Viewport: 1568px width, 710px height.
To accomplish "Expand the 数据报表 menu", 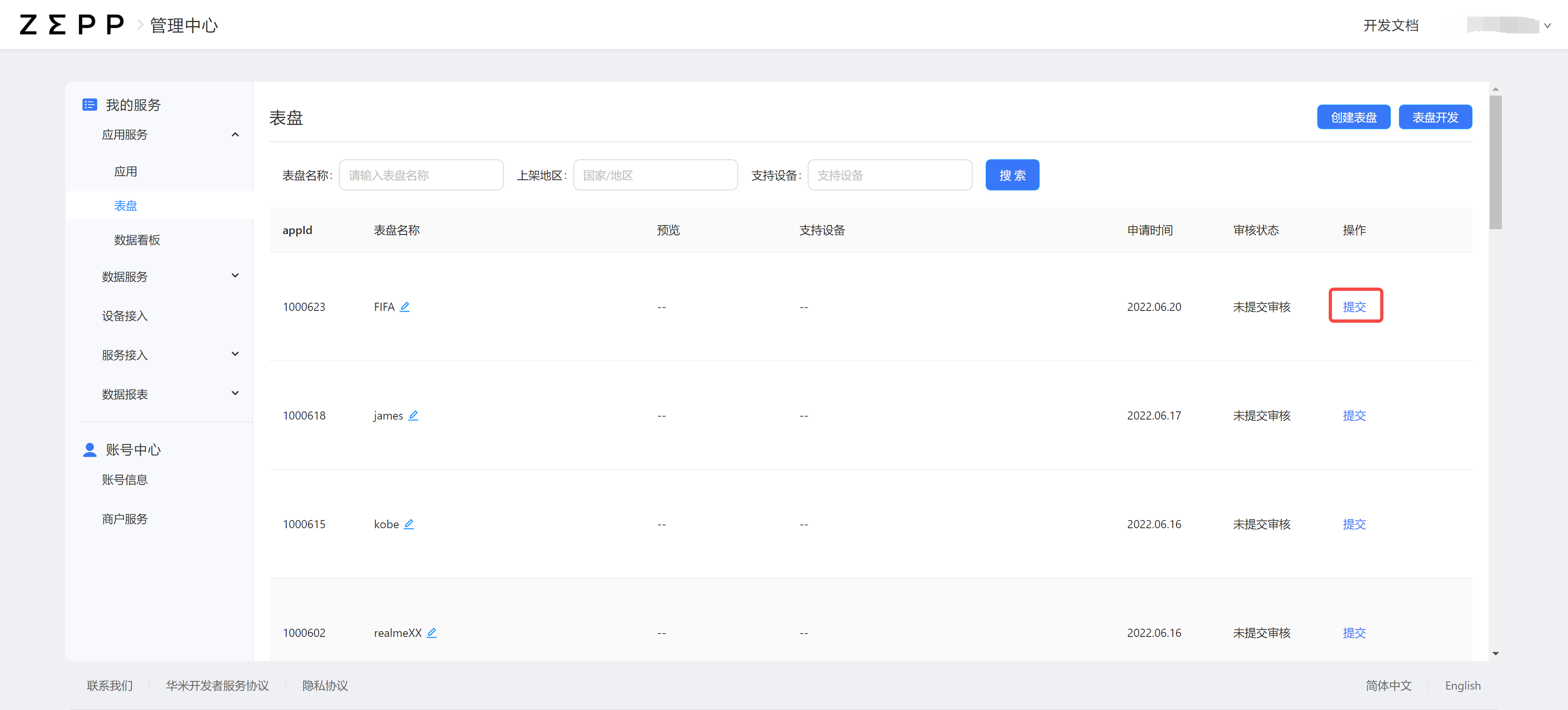I will tap(235, 393).
